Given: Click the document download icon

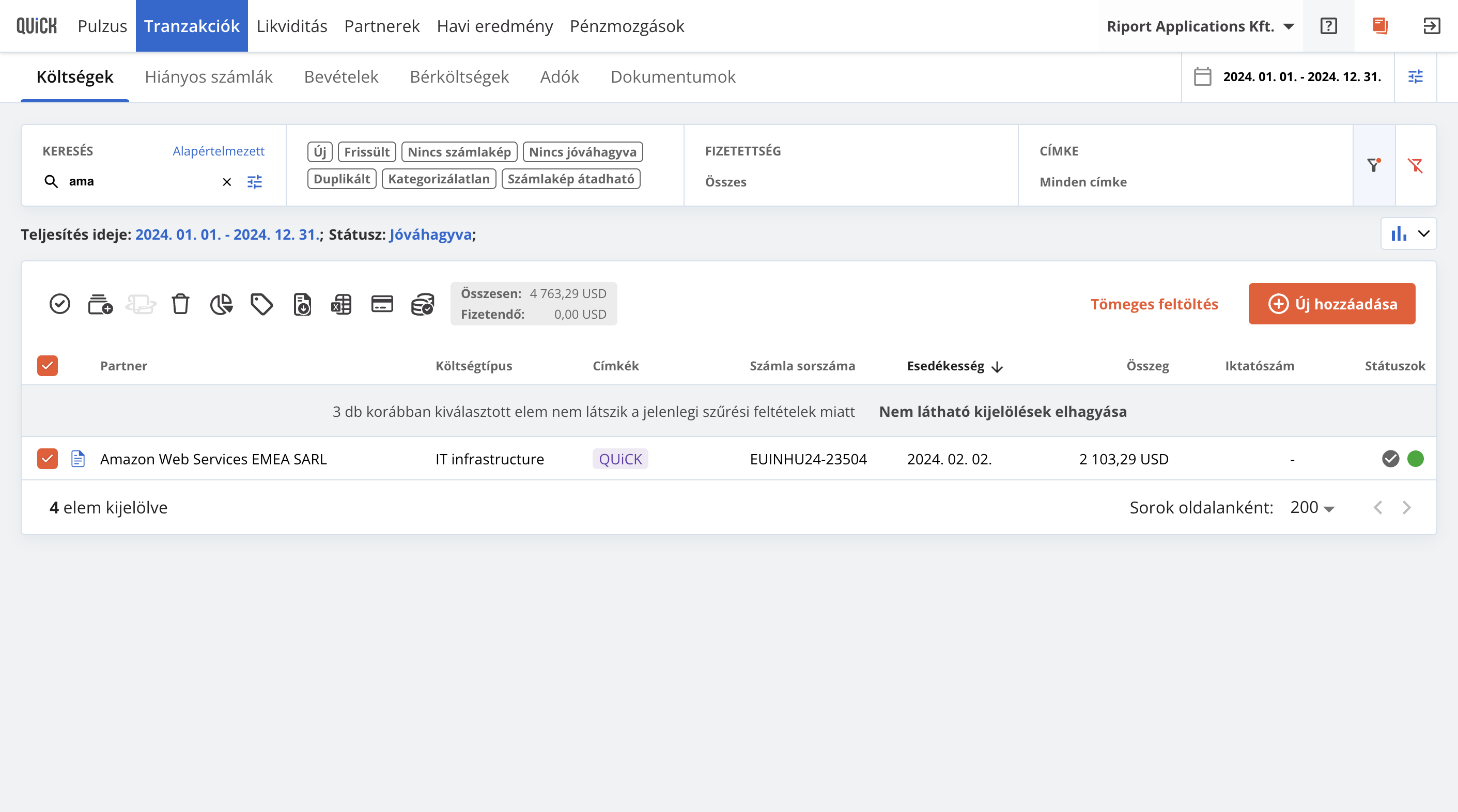Looking at the screenshot, I should click(x=302, y=304).
